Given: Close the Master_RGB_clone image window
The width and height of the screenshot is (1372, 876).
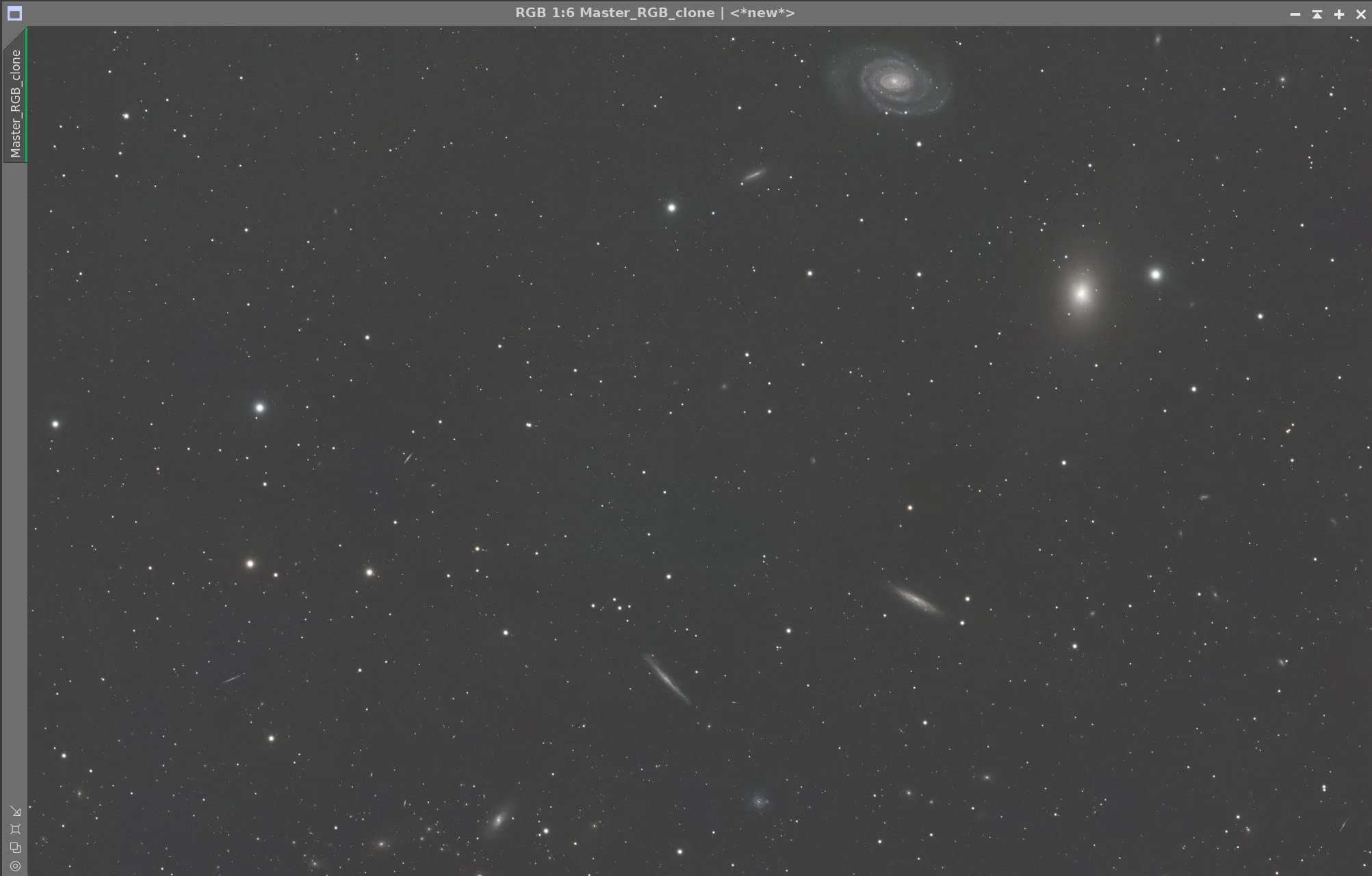Looking at the screenshot, I should tap(1360, 14).
